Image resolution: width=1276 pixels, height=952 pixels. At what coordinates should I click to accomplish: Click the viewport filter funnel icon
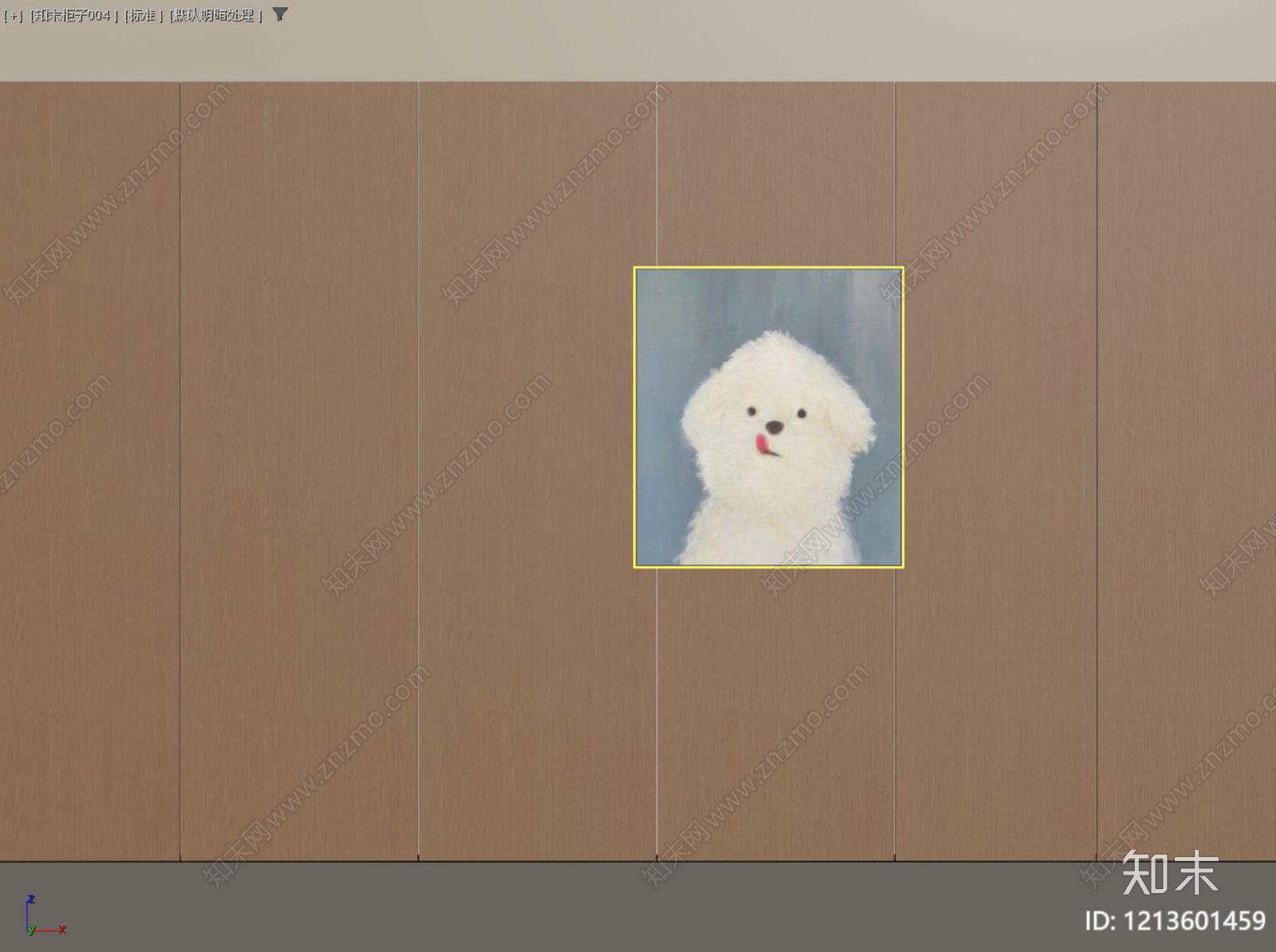(280, 14)
